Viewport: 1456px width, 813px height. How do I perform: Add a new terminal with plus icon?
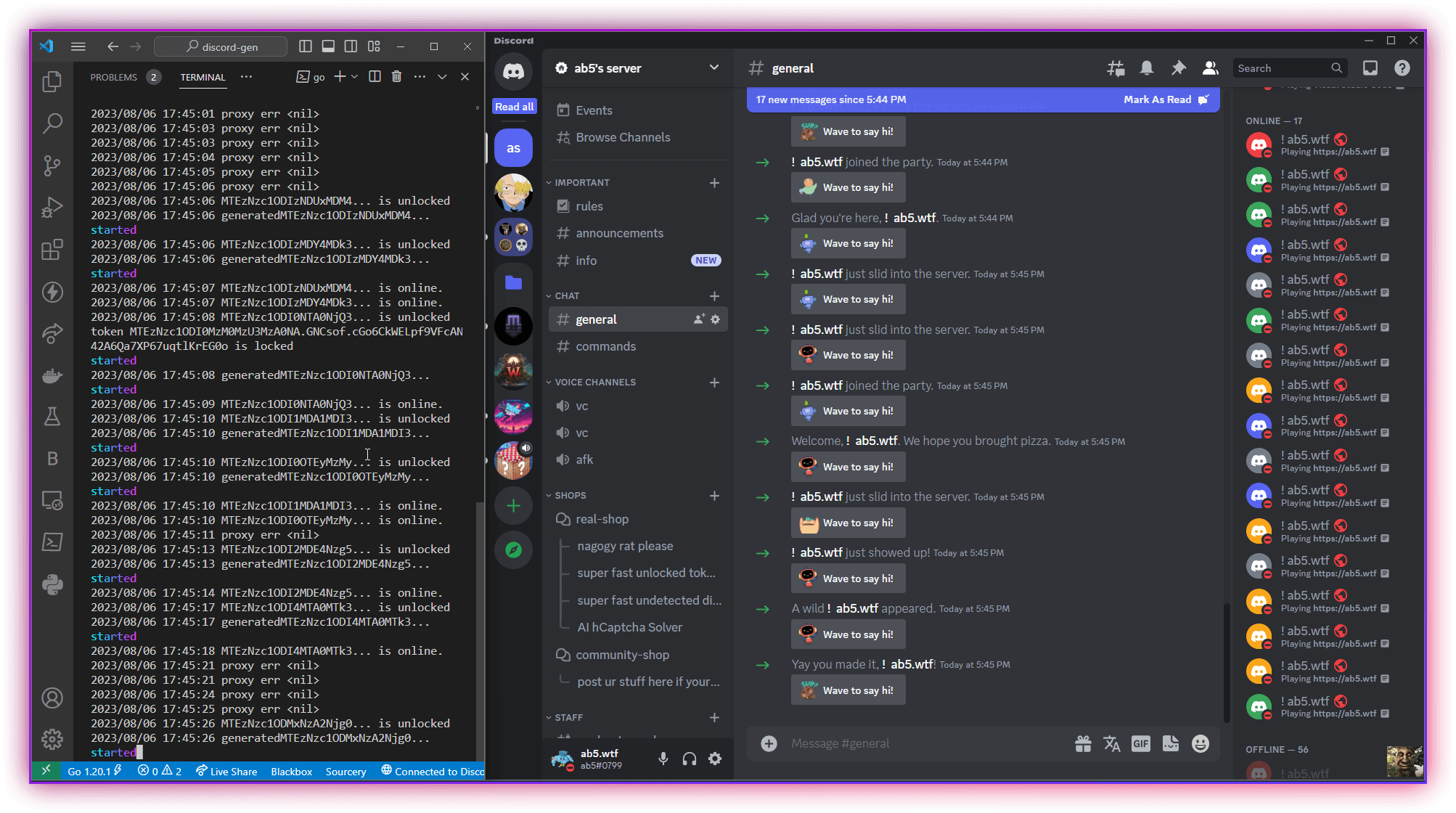pos(339,76)
